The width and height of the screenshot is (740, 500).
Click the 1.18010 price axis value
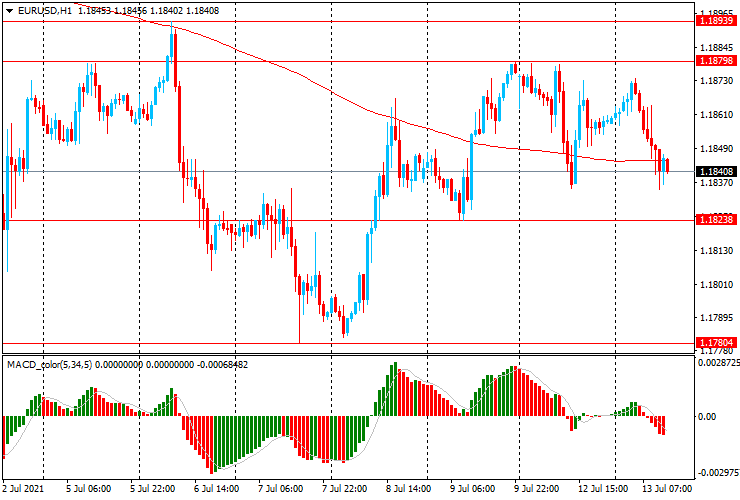tap(717, 285)
